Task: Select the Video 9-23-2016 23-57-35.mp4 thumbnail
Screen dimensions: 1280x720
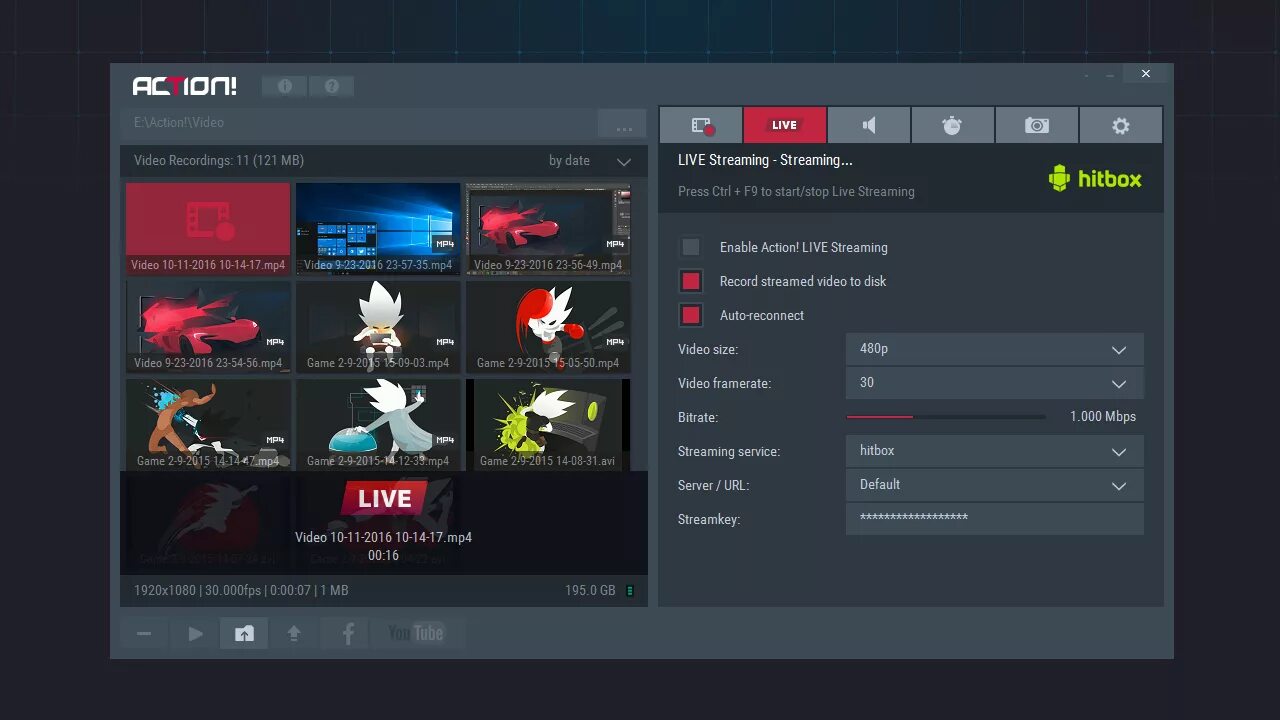Action: tap(378, 228)
